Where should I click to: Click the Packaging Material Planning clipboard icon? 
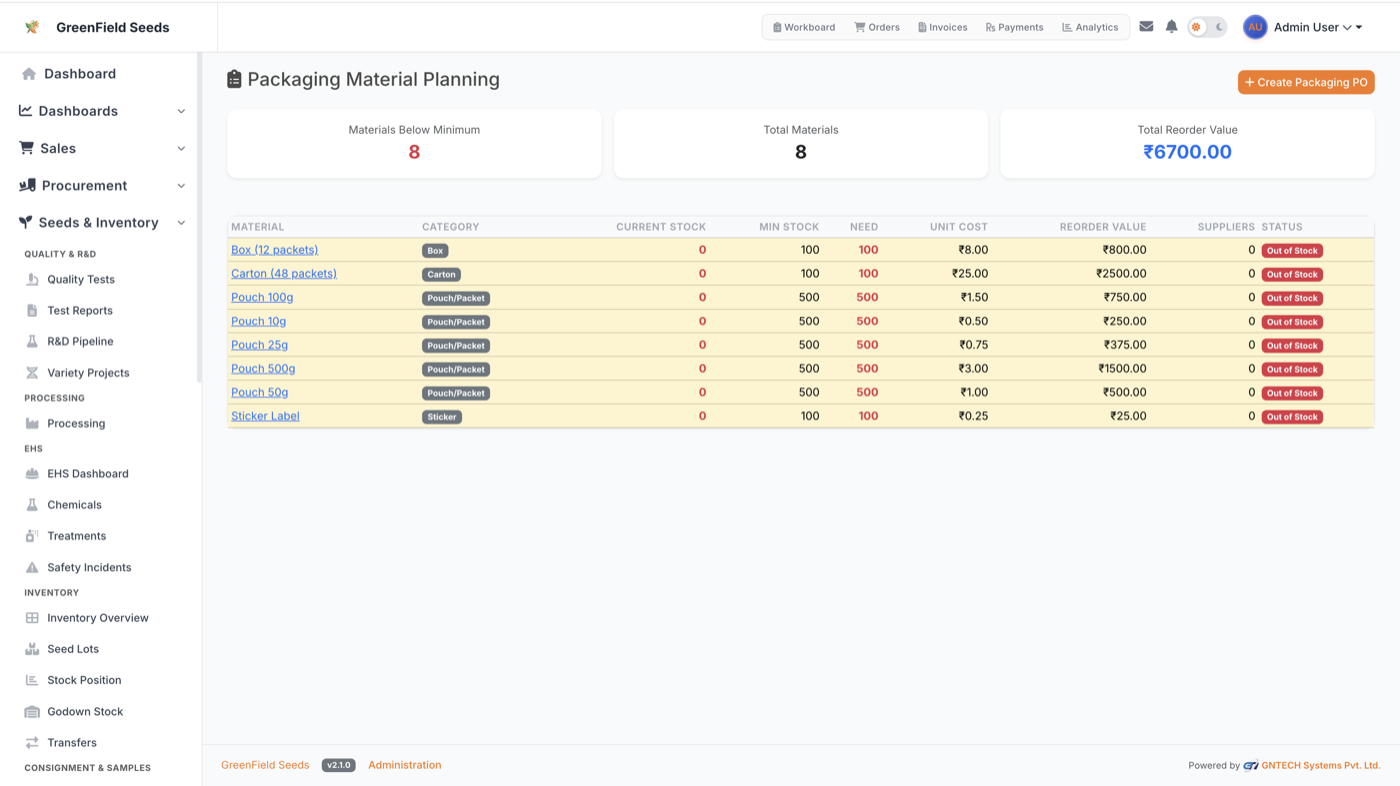234,79
